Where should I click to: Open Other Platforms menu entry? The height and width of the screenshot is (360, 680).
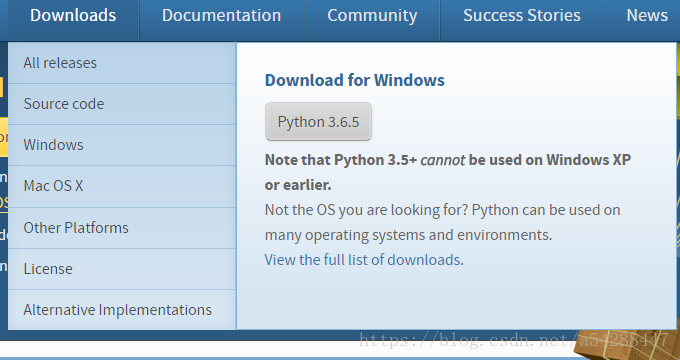pos(122,228)
